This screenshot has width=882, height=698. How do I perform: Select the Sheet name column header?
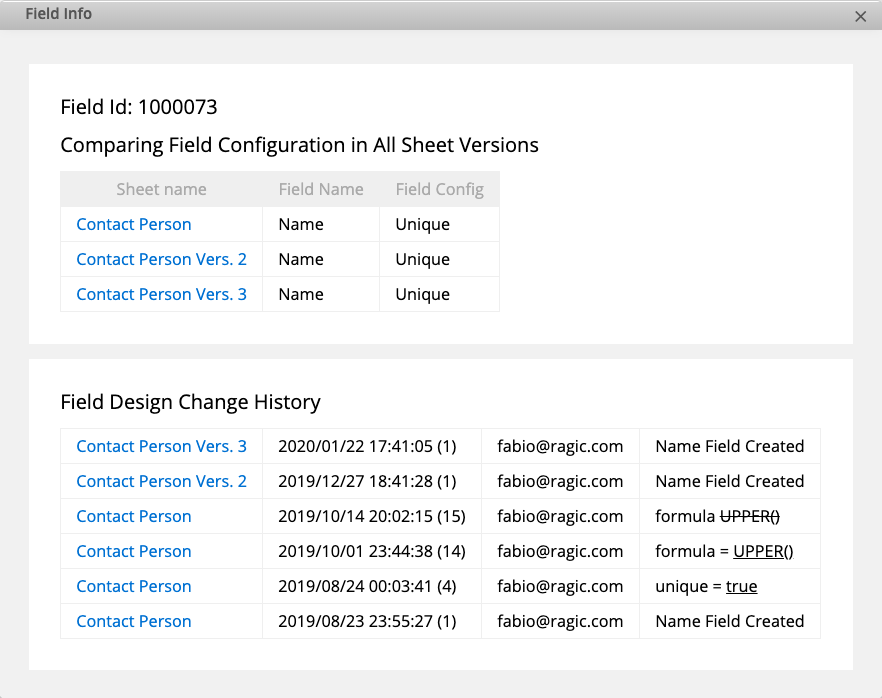[x=161, y=189]
